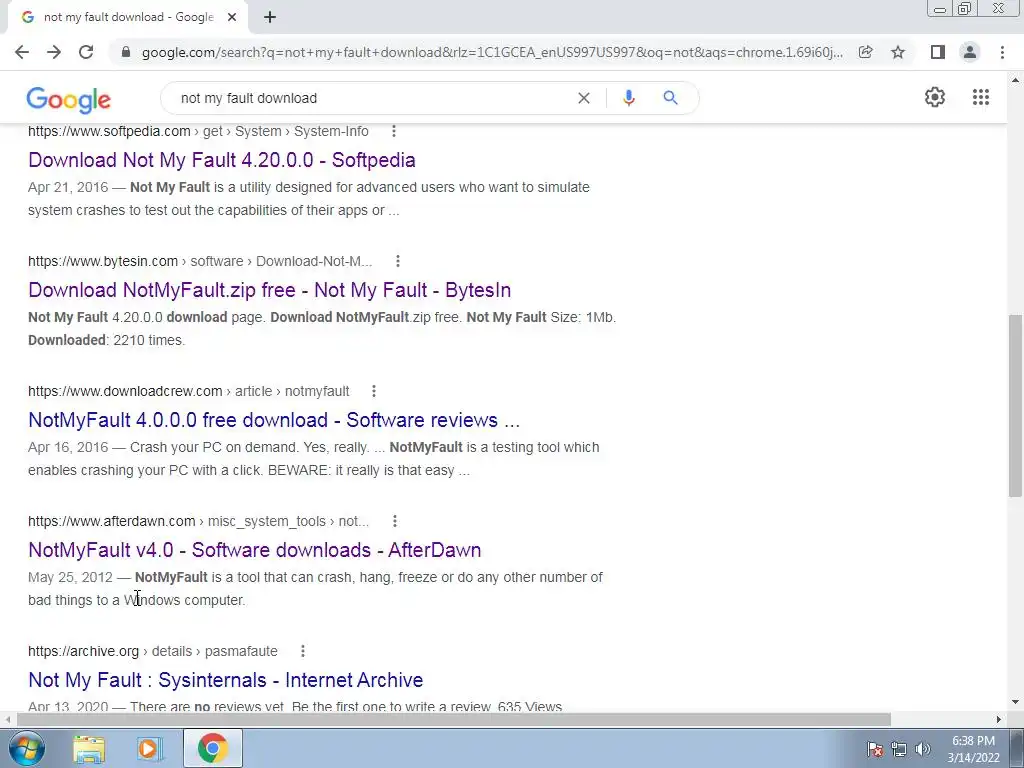Screen dimensions: 1024x768
Task: Click the horizontal scrollbar thumb
Action: [454, 719]
